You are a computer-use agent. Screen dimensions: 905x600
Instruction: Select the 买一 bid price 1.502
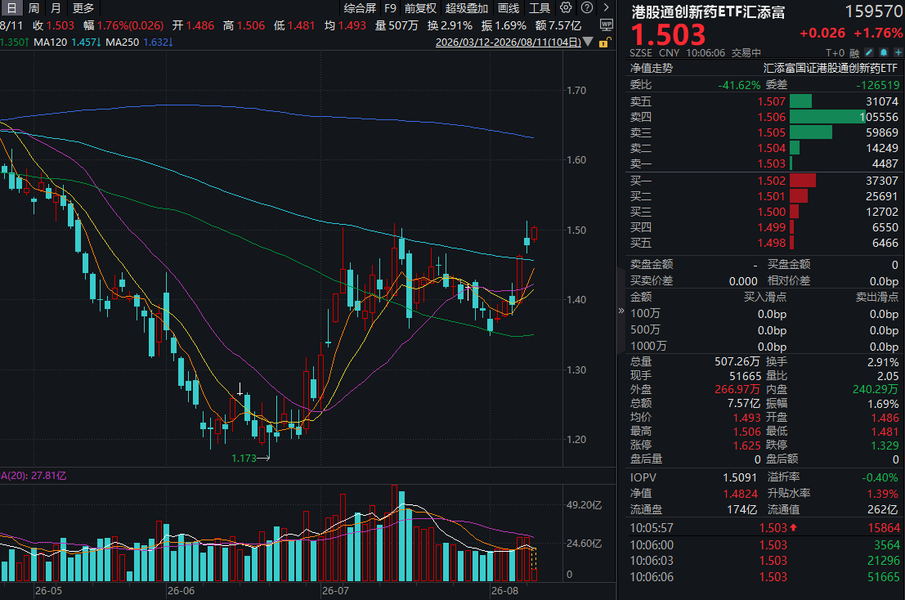click(771, 181)
